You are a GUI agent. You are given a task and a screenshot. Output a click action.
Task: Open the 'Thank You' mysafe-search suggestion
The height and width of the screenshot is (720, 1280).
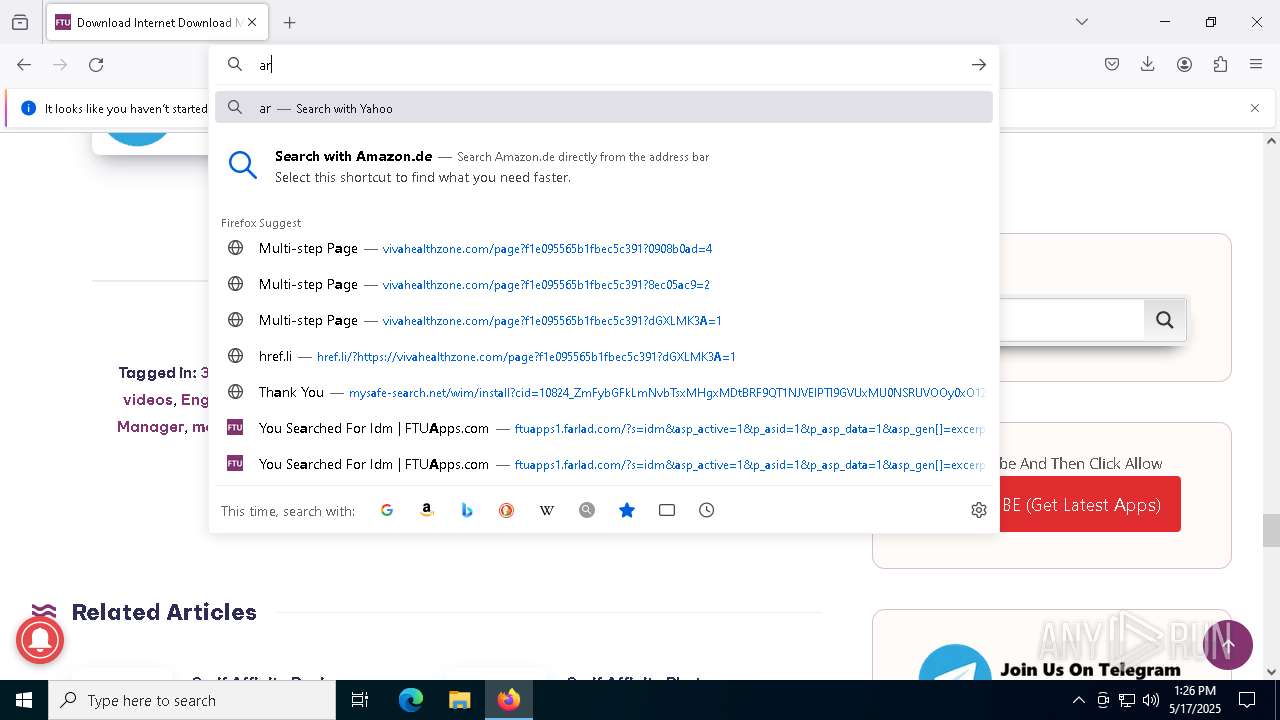[604, 392]
